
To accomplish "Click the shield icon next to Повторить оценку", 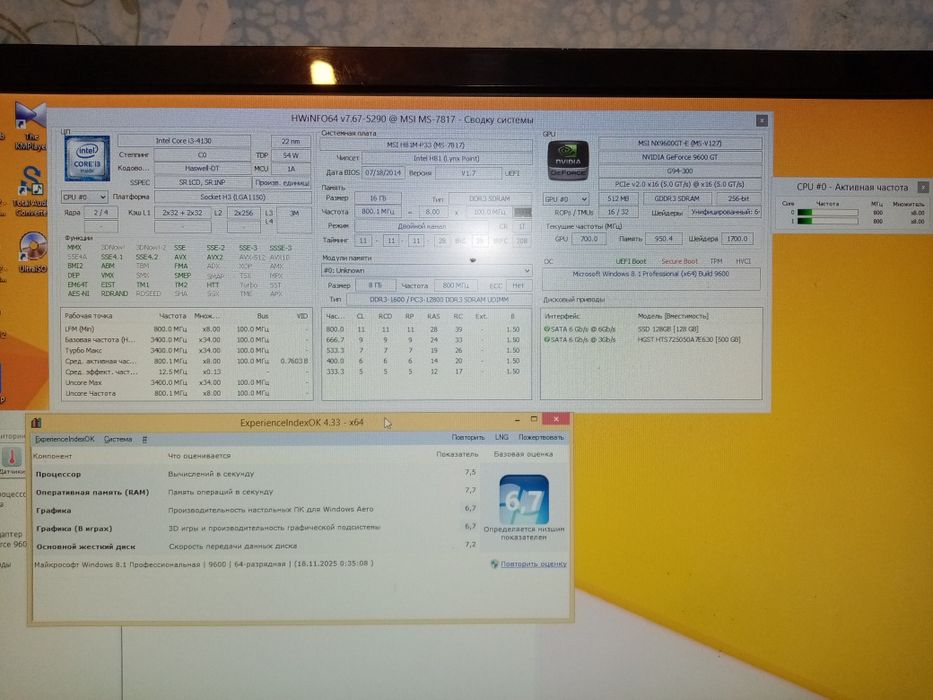I will coord(494,563).
